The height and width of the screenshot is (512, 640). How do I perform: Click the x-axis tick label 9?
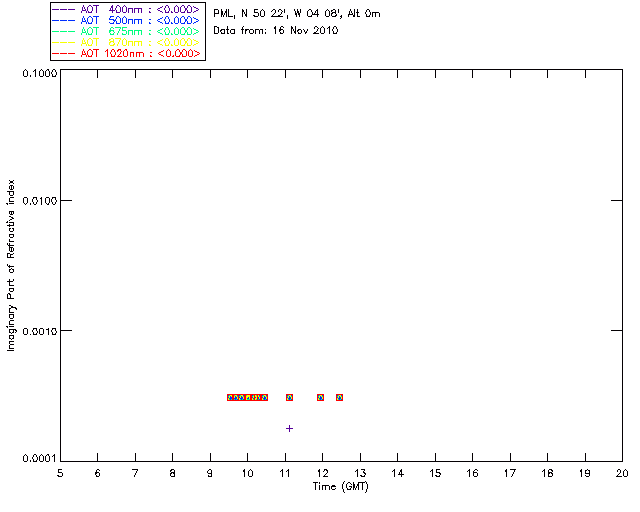tap(210, 473)
